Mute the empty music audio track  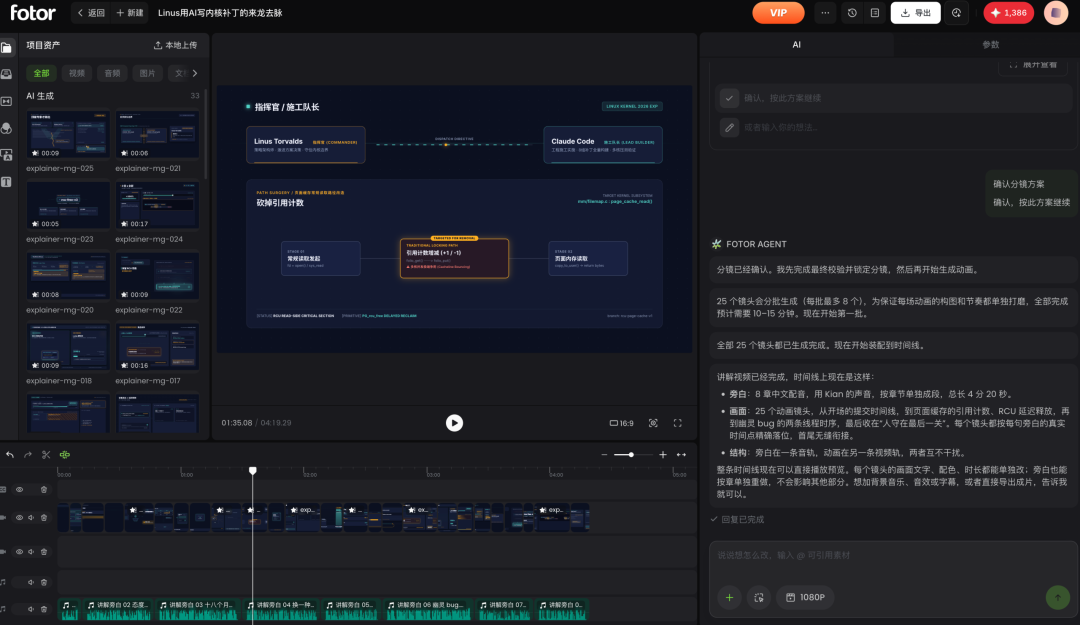click(x=31, y=582)
